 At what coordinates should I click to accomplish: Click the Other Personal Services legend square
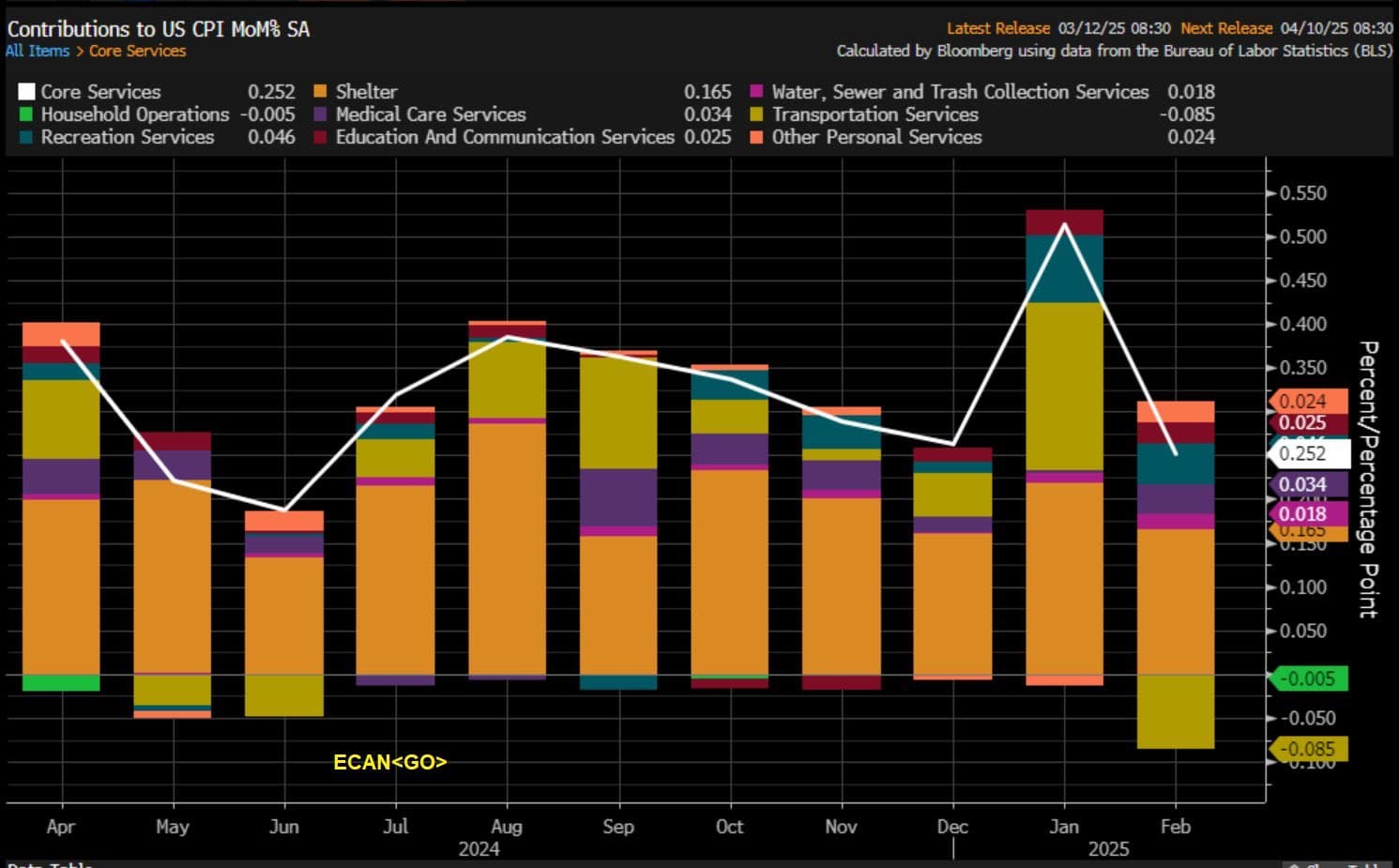[756, 137]
